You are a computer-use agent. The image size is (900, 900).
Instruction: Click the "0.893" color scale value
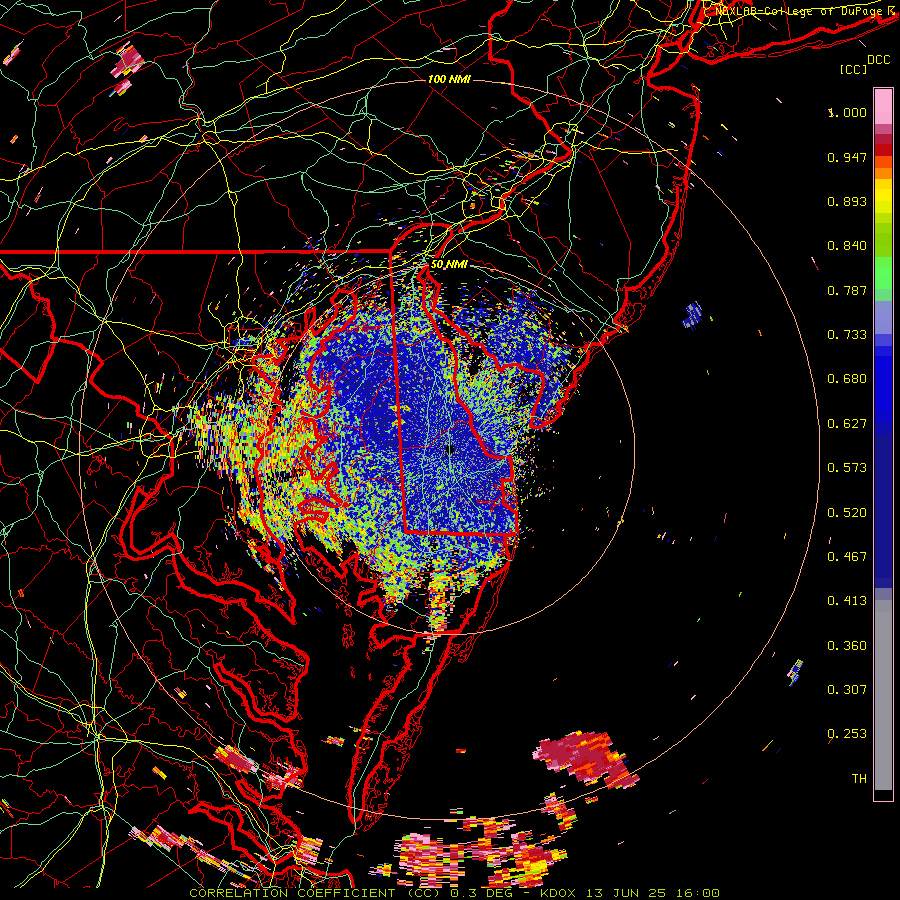(x=847, y=201)
